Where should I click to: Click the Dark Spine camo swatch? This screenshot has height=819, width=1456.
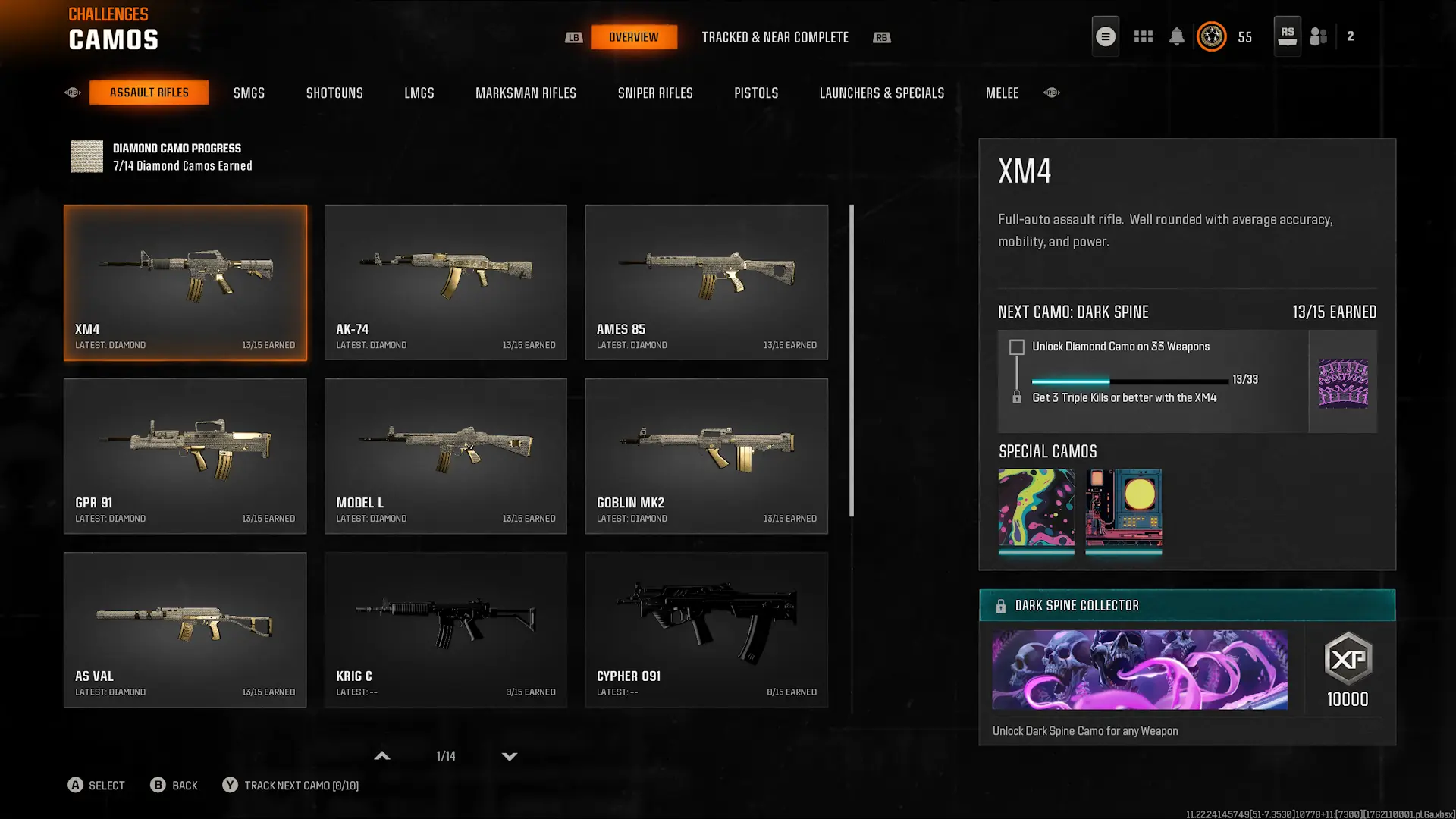(1343, 383)
